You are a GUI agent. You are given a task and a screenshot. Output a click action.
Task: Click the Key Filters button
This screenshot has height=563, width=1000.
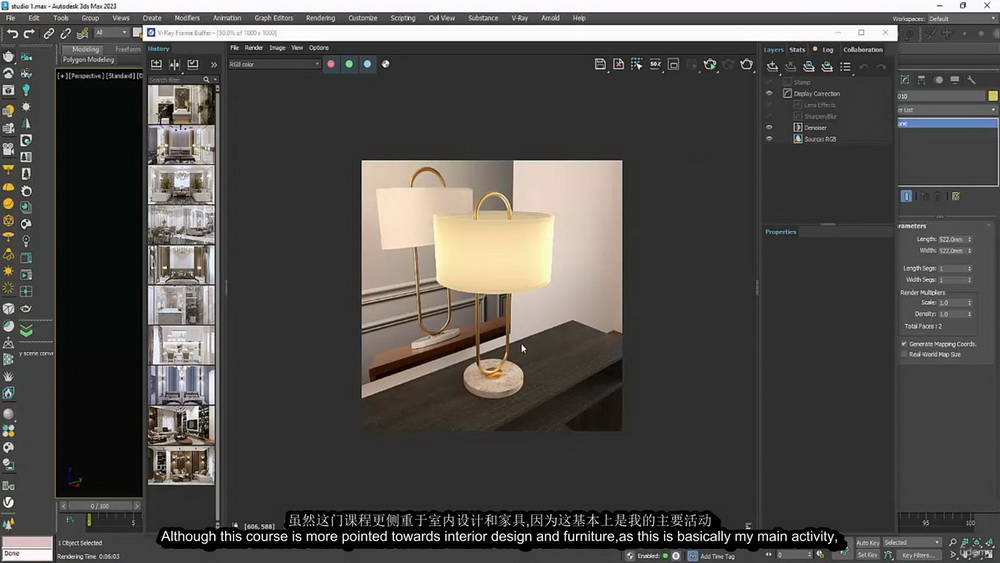coord(918,555)
